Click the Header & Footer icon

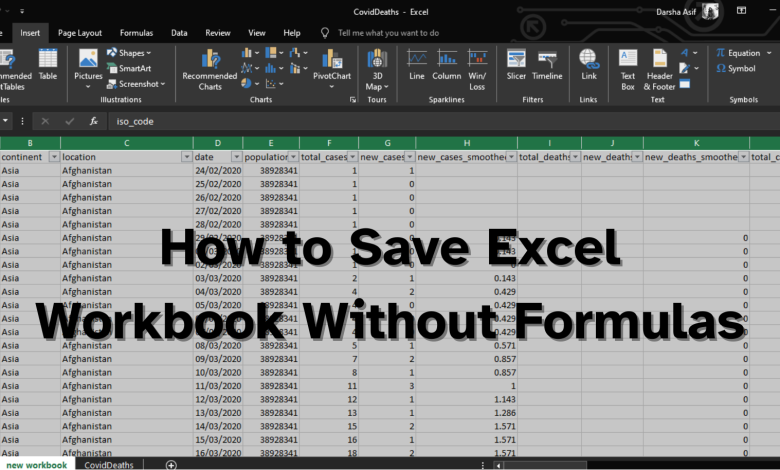pyautogui.click(x=659, y=66)
